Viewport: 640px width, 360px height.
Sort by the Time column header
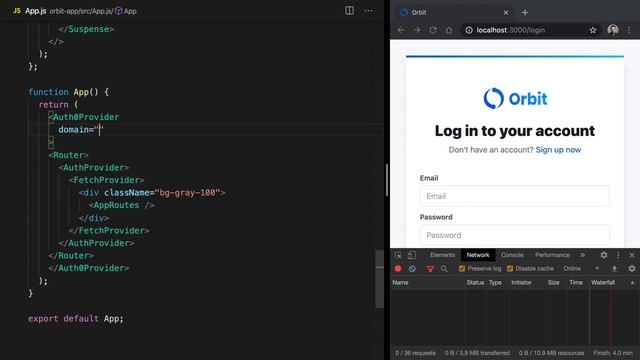(x=576, y=282)
